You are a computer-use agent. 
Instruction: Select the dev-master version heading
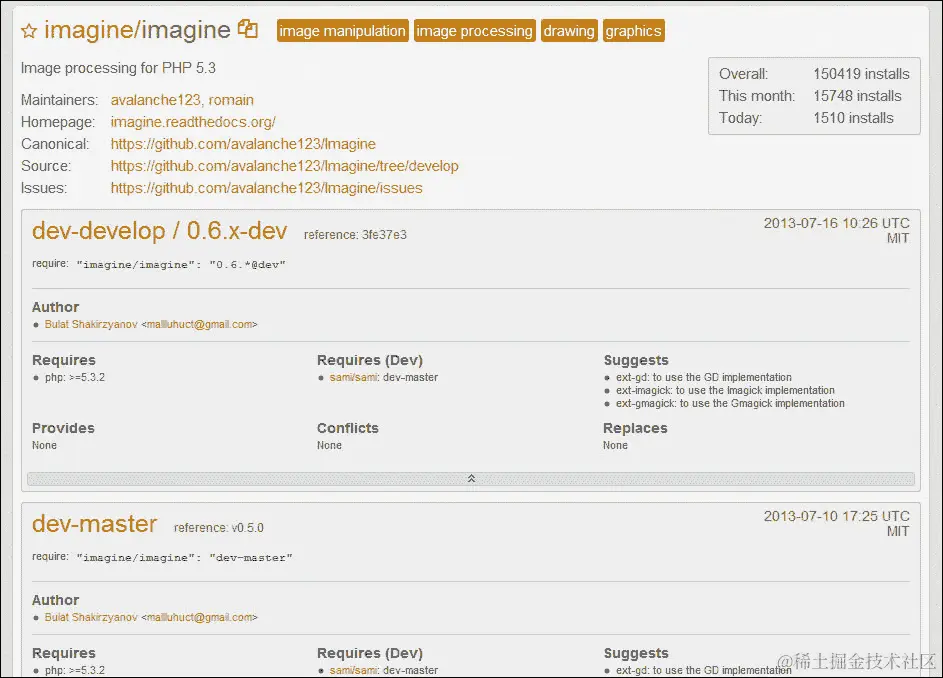[94, 524]
